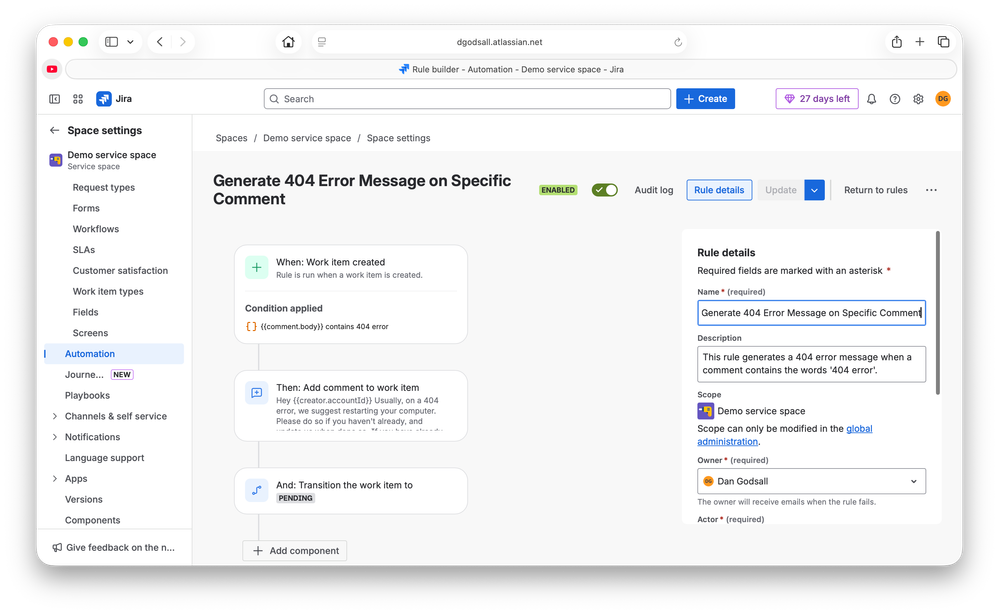Open Language support settings
This screenshot has width=999, height=614.
tap(104, 458)
